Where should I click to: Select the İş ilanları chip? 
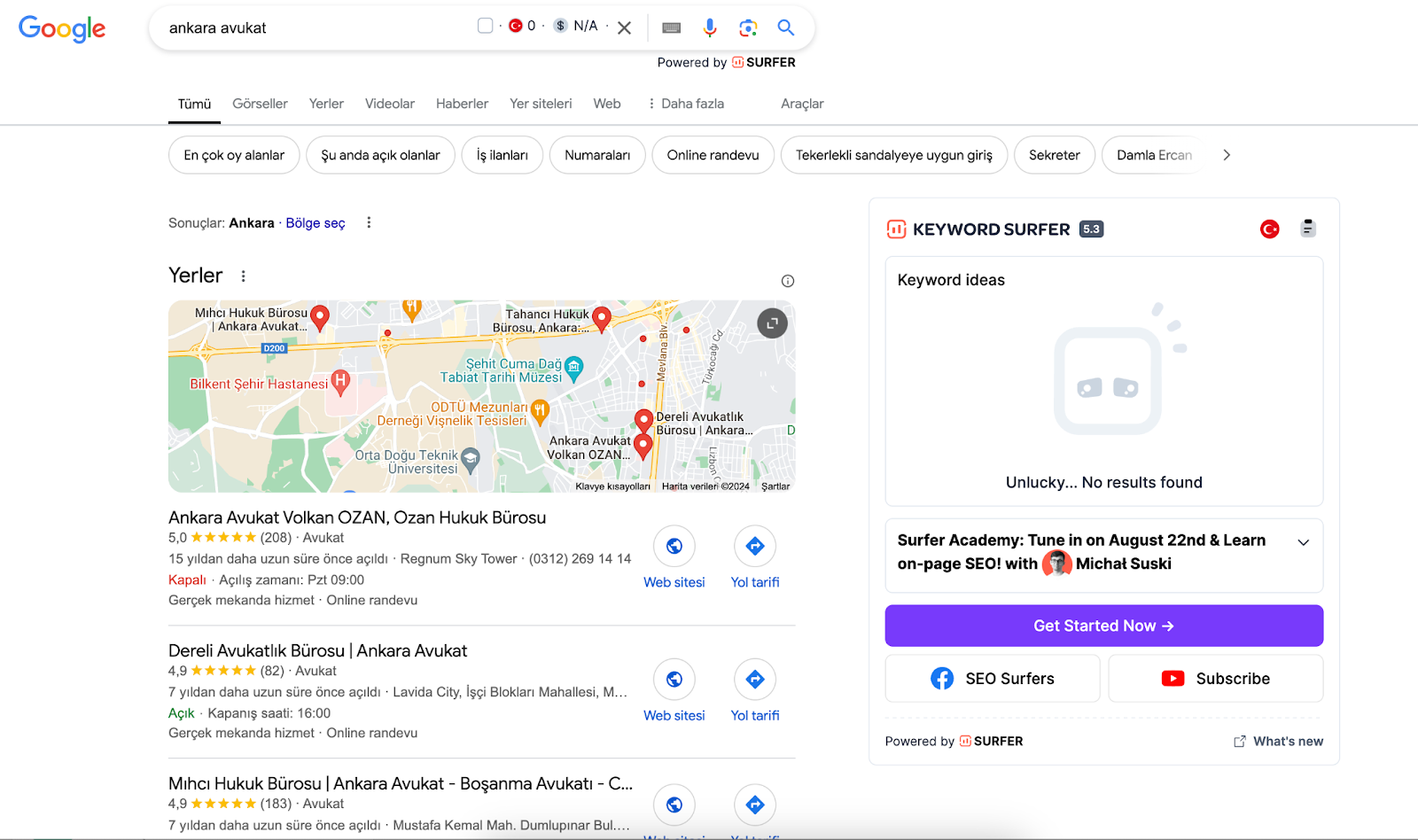(x=503, y=155)
